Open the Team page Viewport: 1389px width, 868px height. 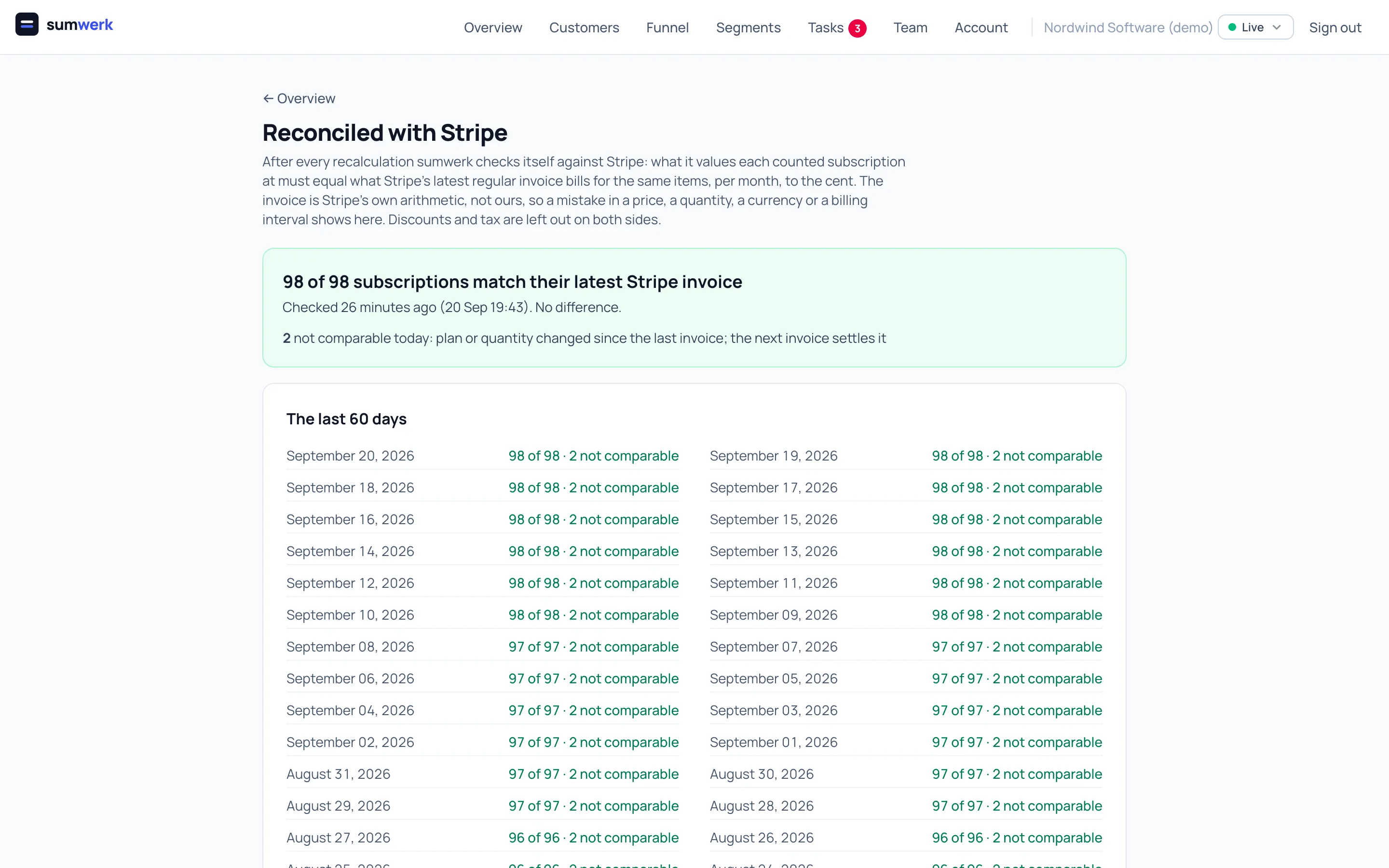point(910,27)
